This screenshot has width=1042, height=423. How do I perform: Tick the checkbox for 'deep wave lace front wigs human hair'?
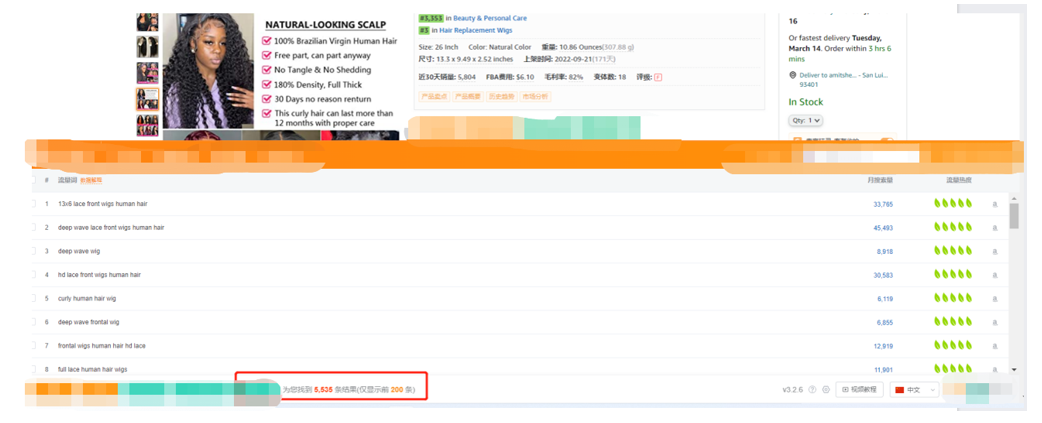coord(33,228)
